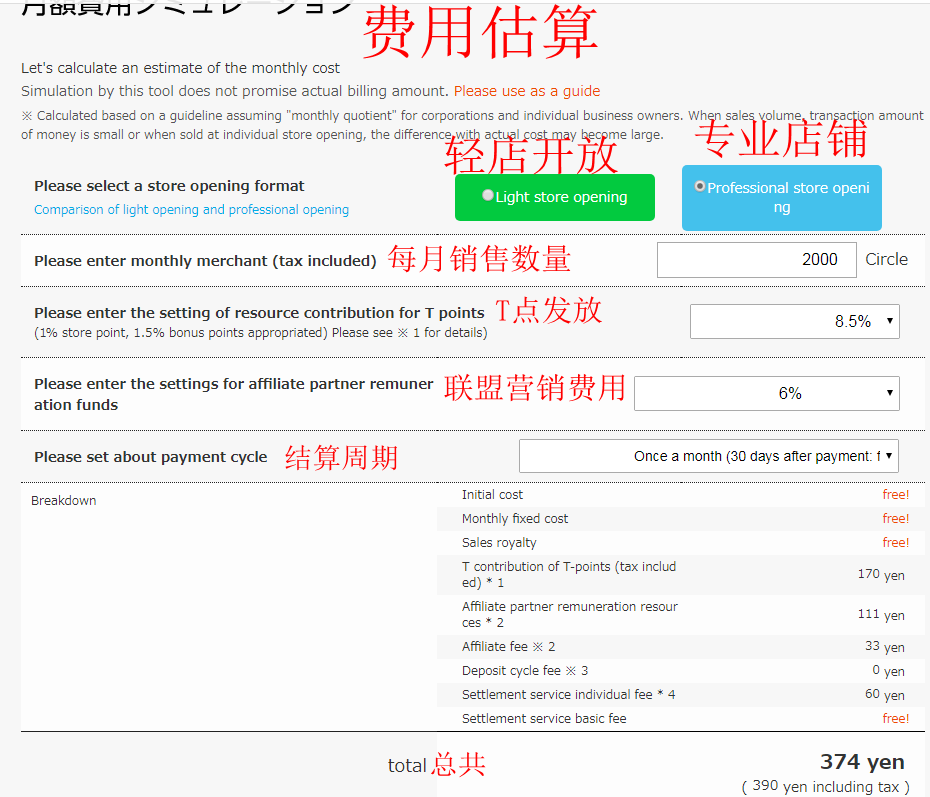Click the 'Monthly fixed cost' row label
This screenshot has height=797, width=930.
pos(514,519)
